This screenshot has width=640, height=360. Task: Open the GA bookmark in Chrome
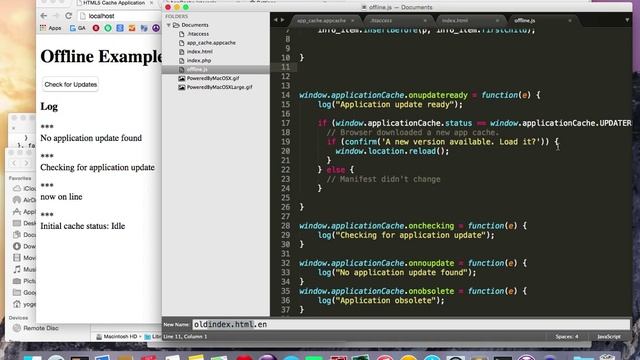tap(78, 28)
